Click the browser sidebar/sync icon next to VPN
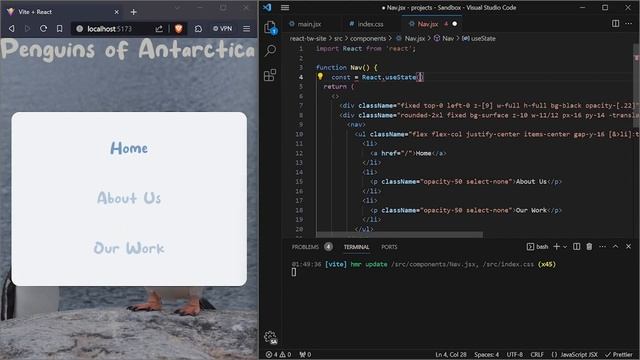The image size is (640, 360). pyautogui.click(x=198, y=29)
